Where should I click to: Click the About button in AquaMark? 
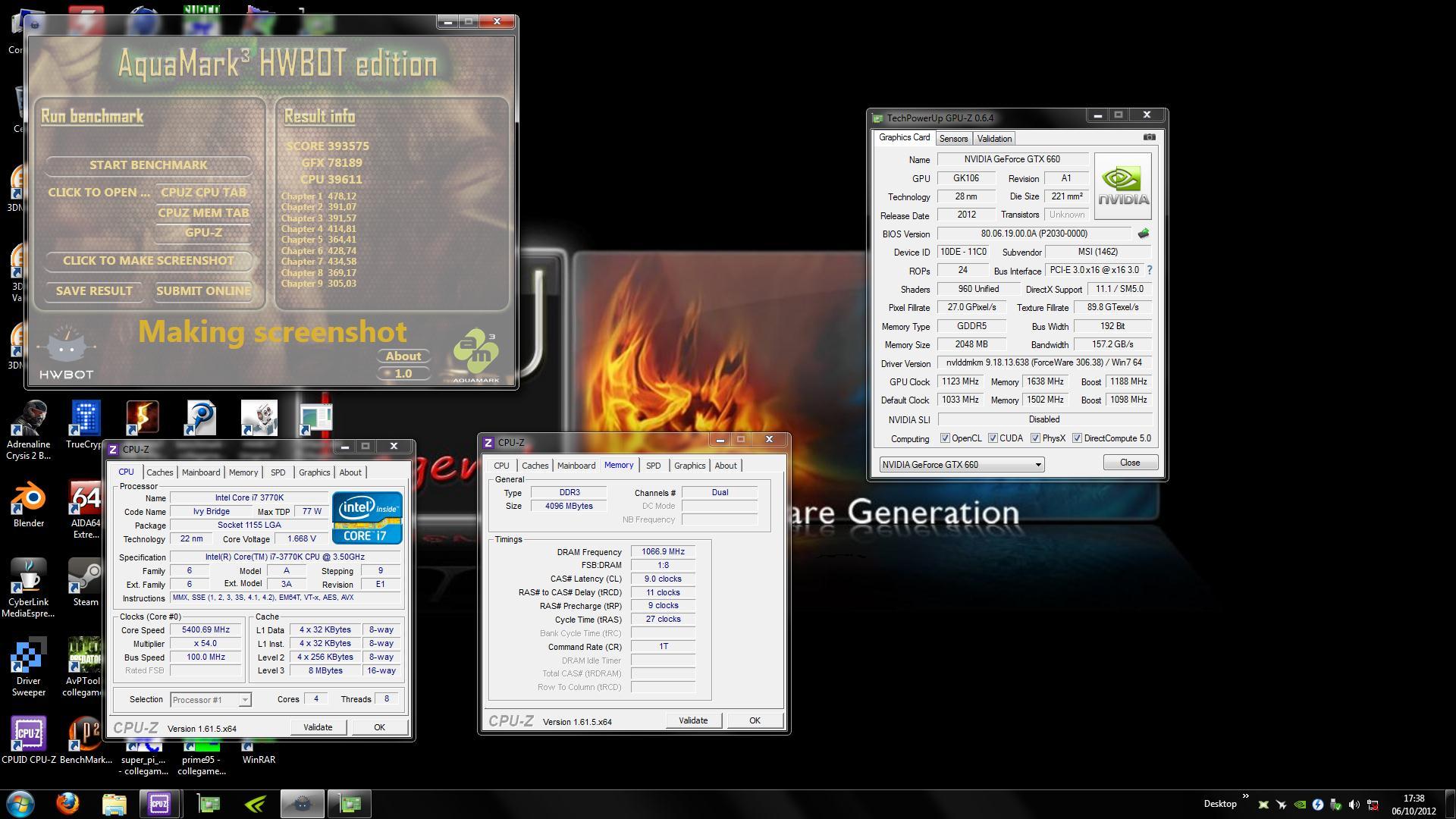403,356
